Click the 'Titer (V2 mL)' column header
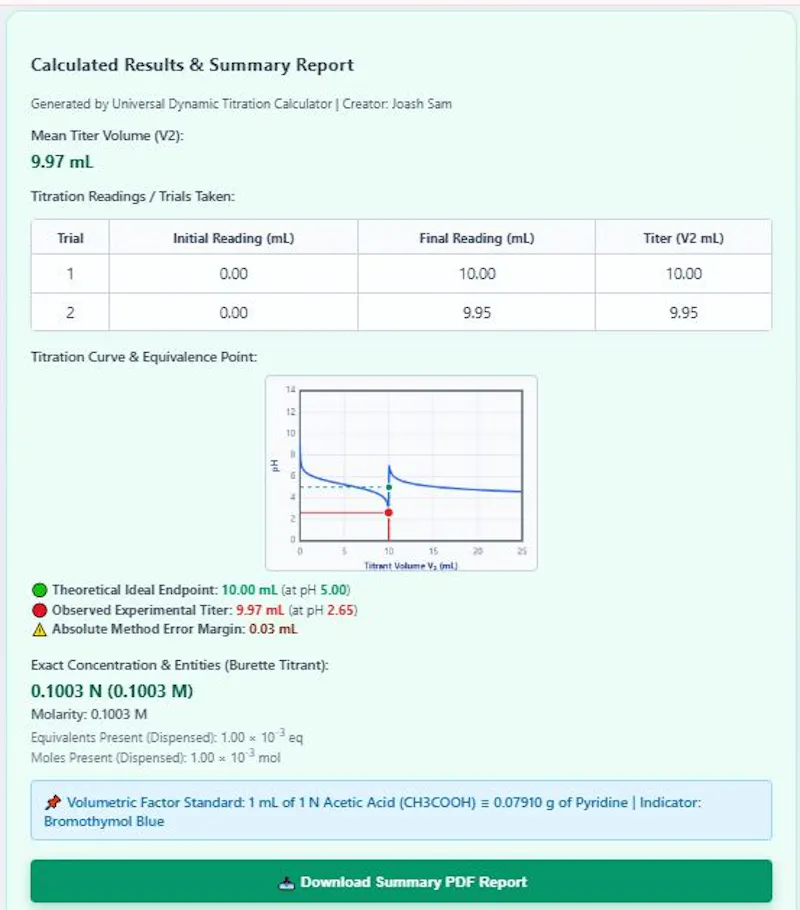The width and height of the screenshot is (800, 910). (x=683, y=238)
